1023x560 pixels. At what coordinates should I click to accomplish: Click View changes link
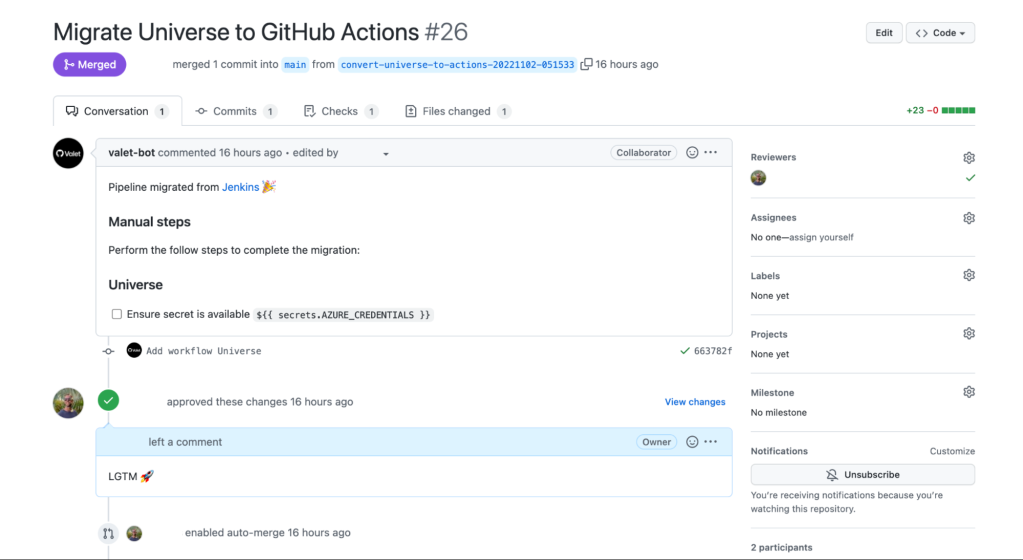coord(695,402)
